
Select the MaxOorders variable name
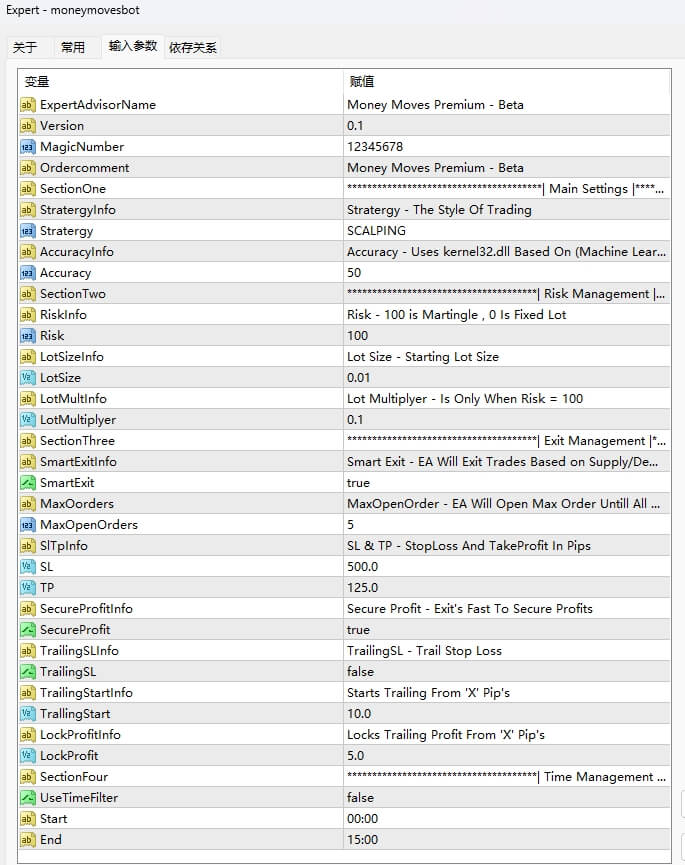77,504
